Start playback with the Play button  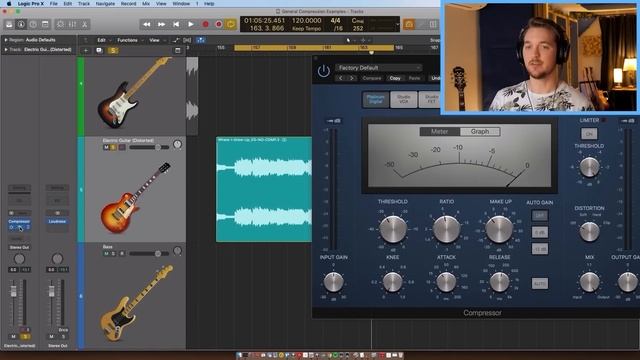191,24
